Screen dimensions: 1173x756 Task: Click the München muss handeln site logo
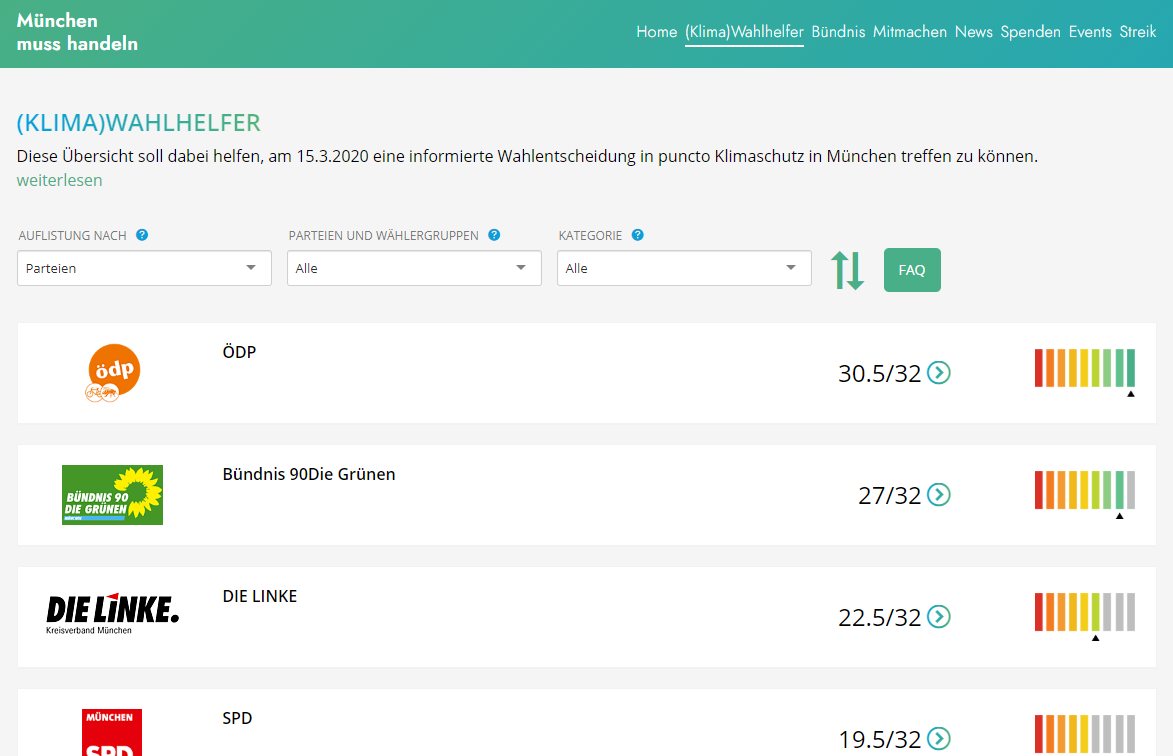pos(77,32)
